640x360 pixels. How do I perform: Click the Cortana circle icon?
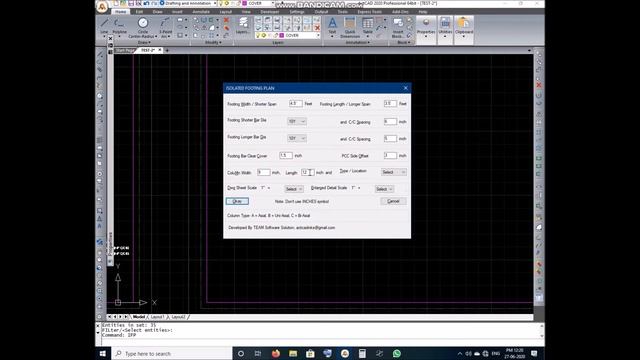[241, 353]
